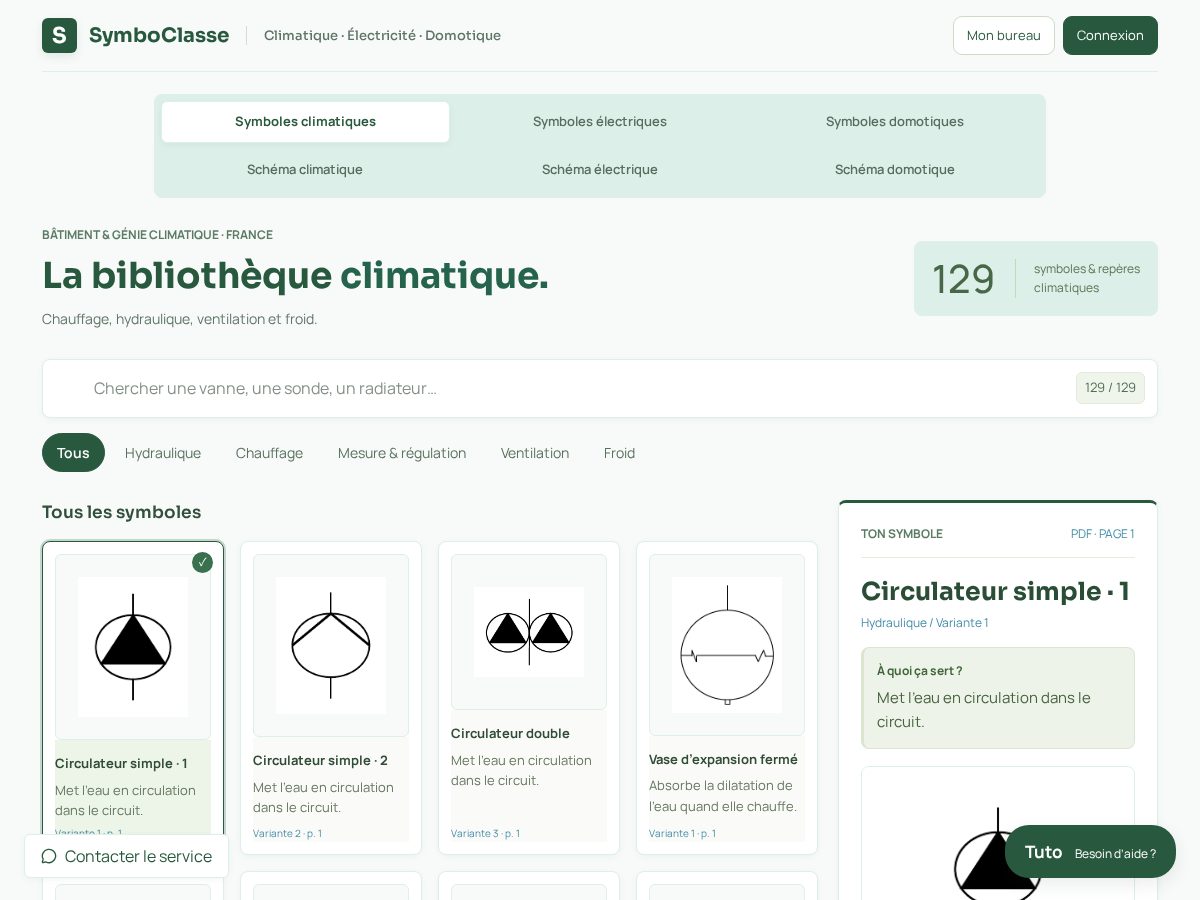Open the Tuto help button
The image size is (1200, 900).
(1090, 852)
